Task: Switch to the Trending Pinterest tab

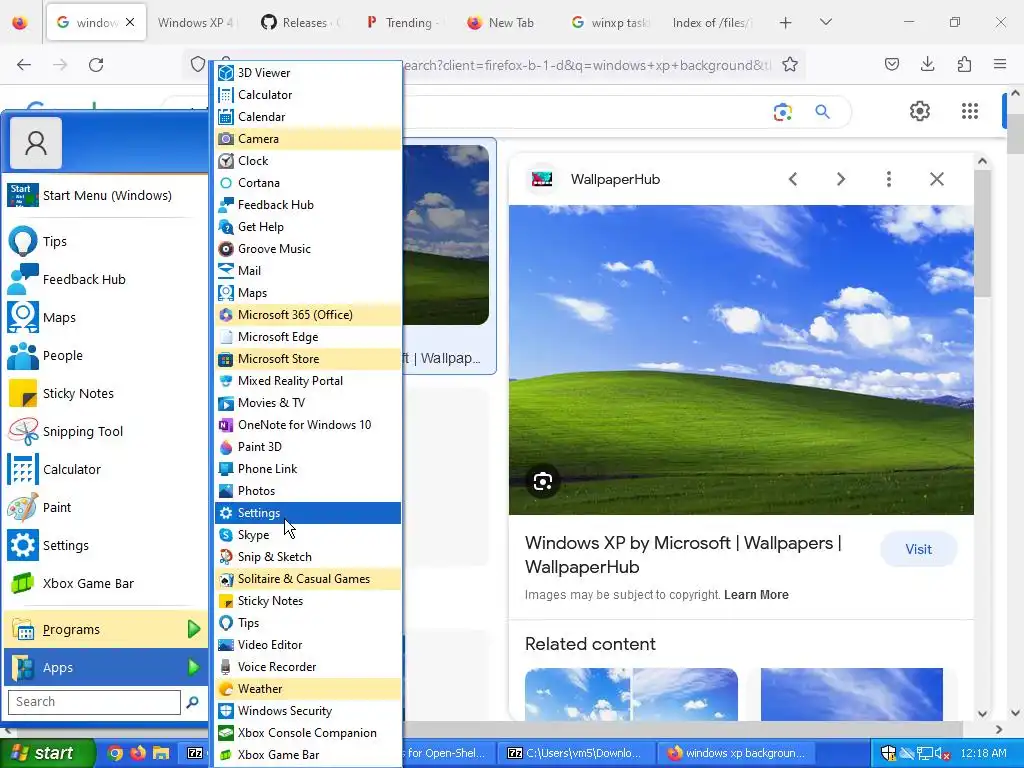Action: point(406,22)
